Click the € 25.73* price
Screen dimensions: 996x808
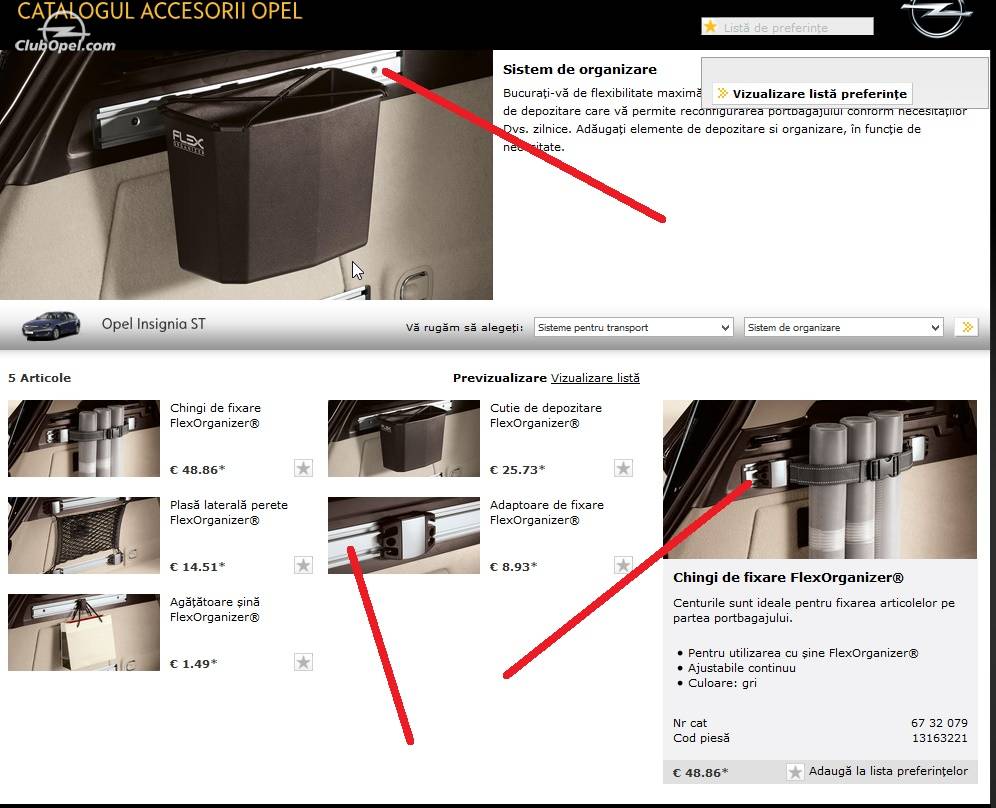click(517, 470)
